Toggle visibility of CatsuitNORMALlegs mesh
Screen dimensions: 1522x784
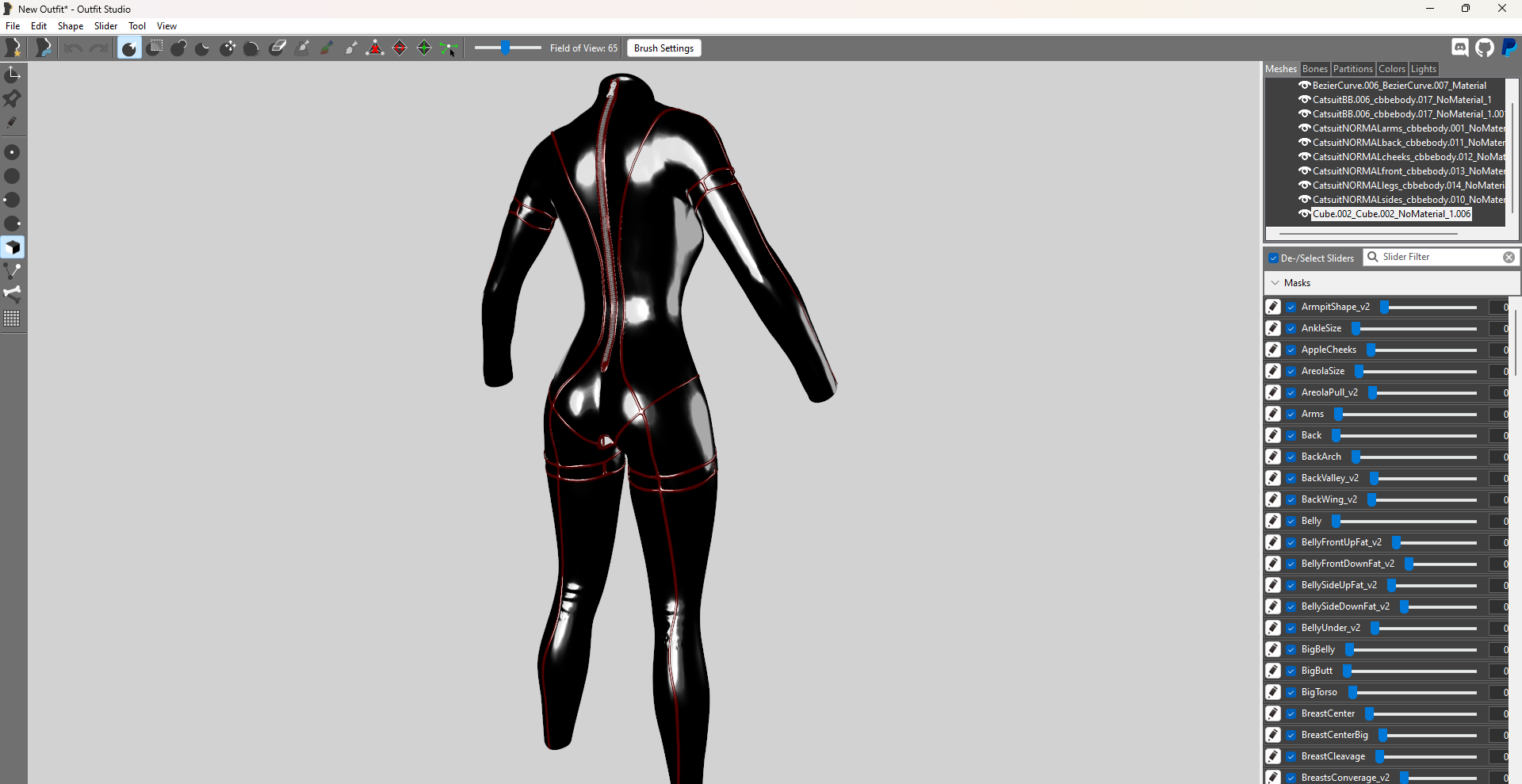[x=1304, y=185]
